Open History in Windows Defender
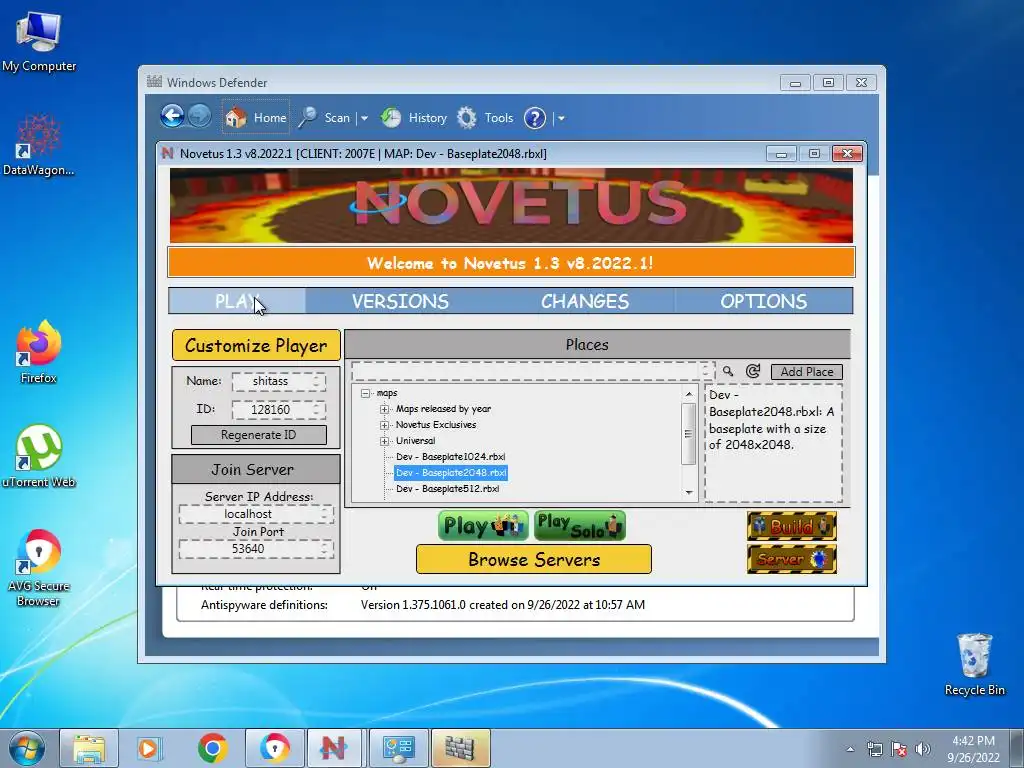 [x=414, y=118]
